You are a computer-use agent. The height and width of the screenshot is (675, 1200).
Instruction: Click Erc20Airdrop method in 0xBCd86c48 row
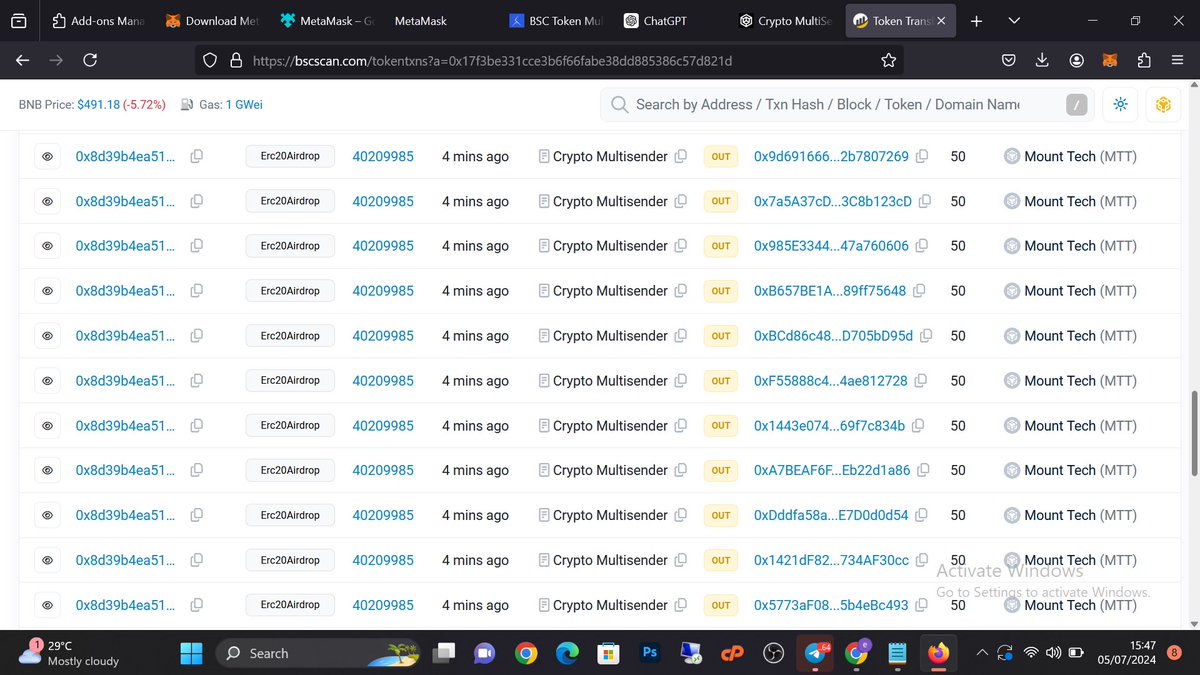(290, 336)
